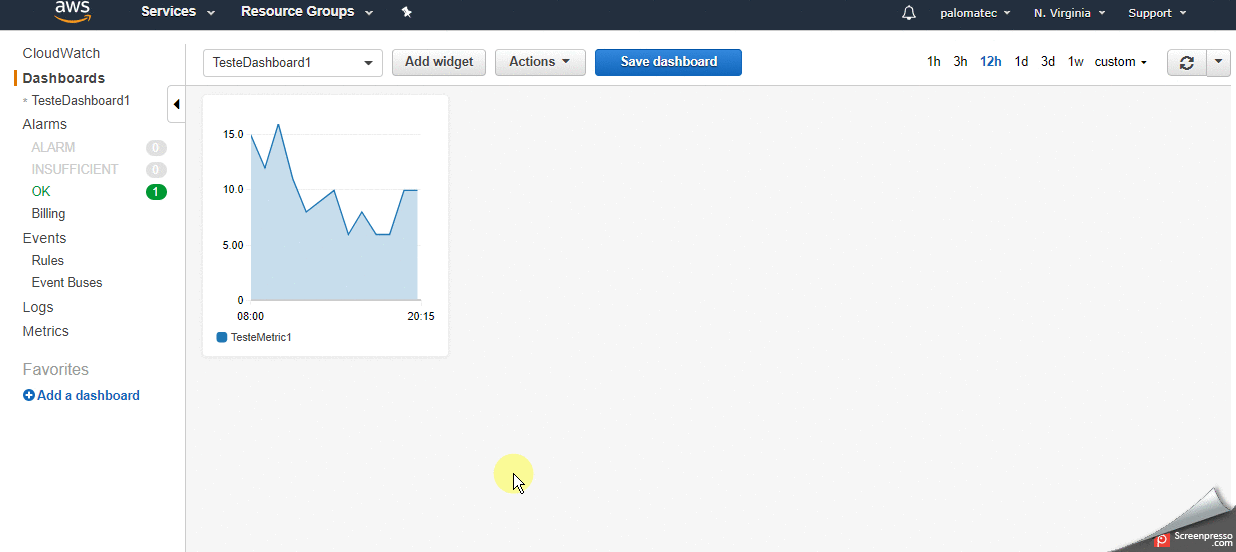Open Logs in the sidebar
This screenshot has height=552, width=1236.
(x=38, y=308)
